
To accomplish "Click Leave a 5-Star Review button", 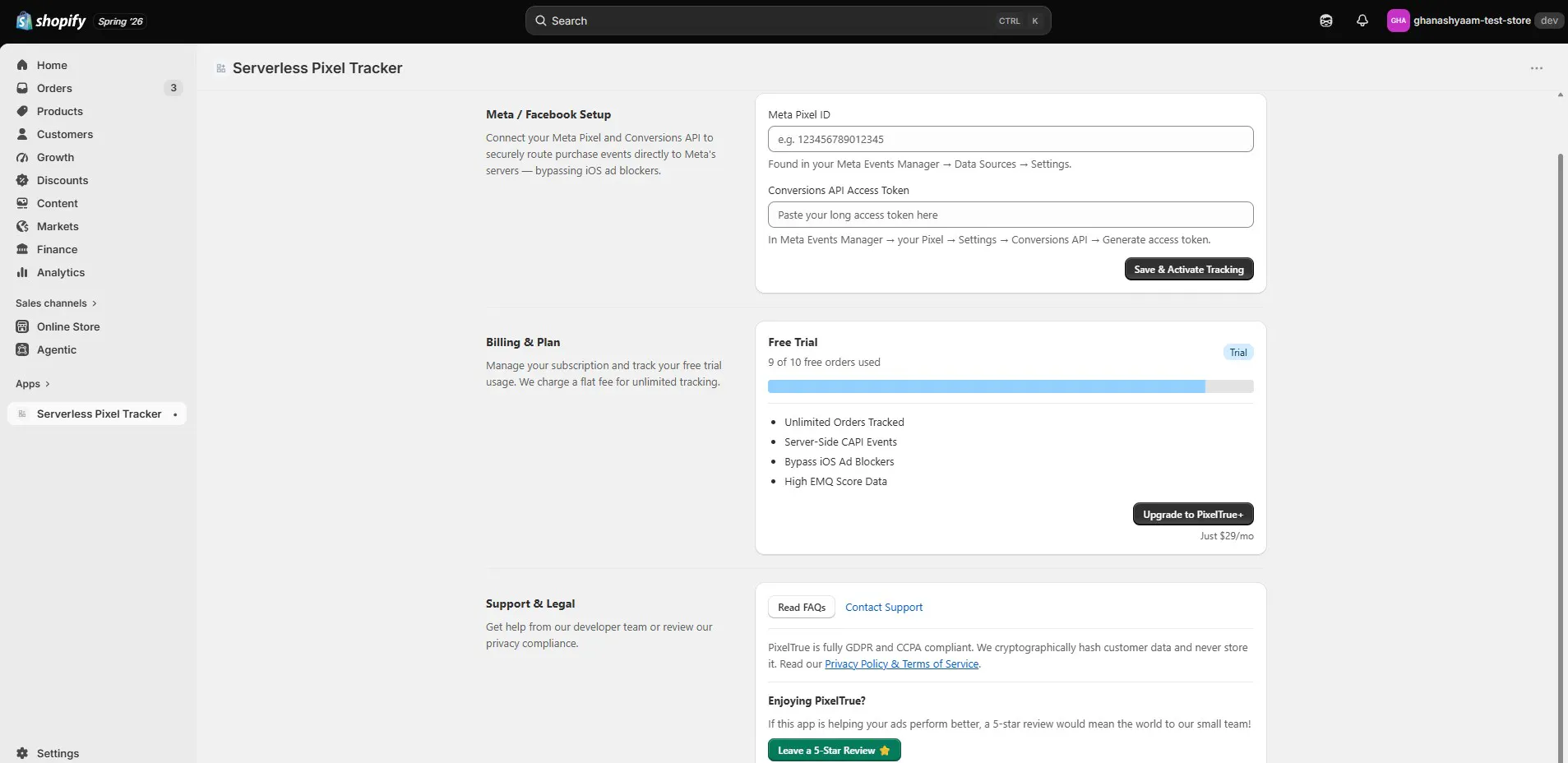I will [835, 750].
